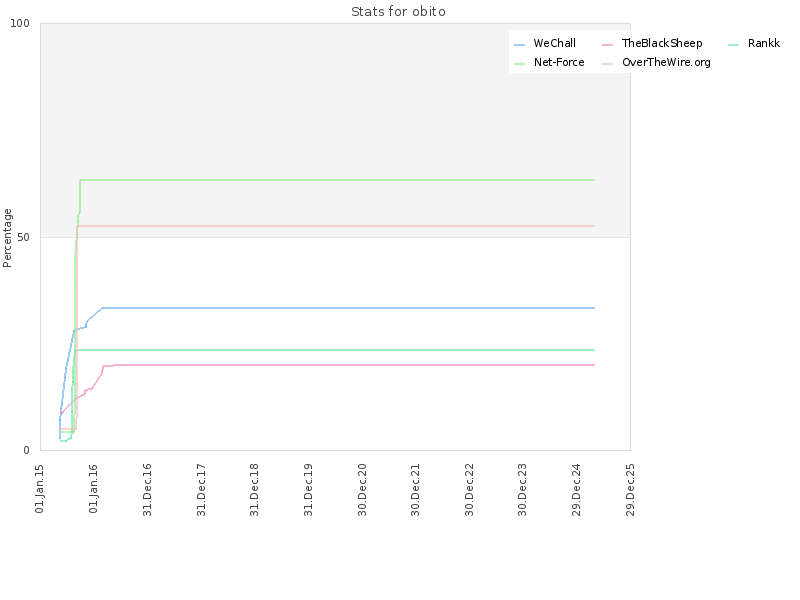
Task: Click the 30.Dec.20 date label
Action: (362, 490)
